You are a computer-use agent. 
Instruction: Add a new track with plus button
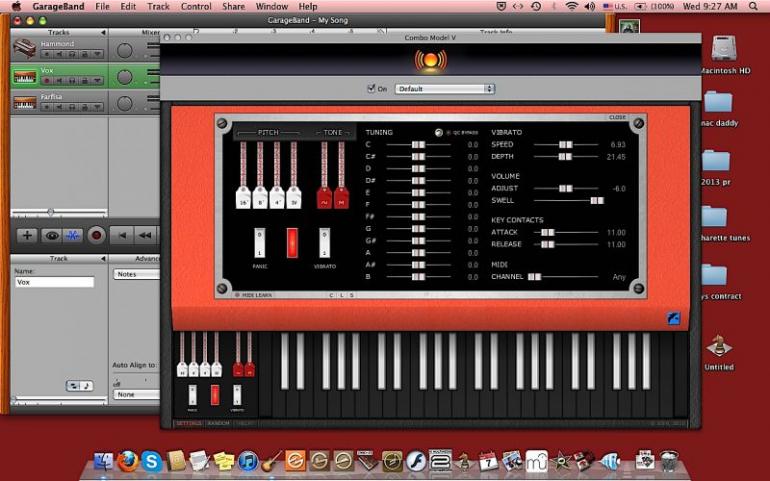click(x=27, y=236)
